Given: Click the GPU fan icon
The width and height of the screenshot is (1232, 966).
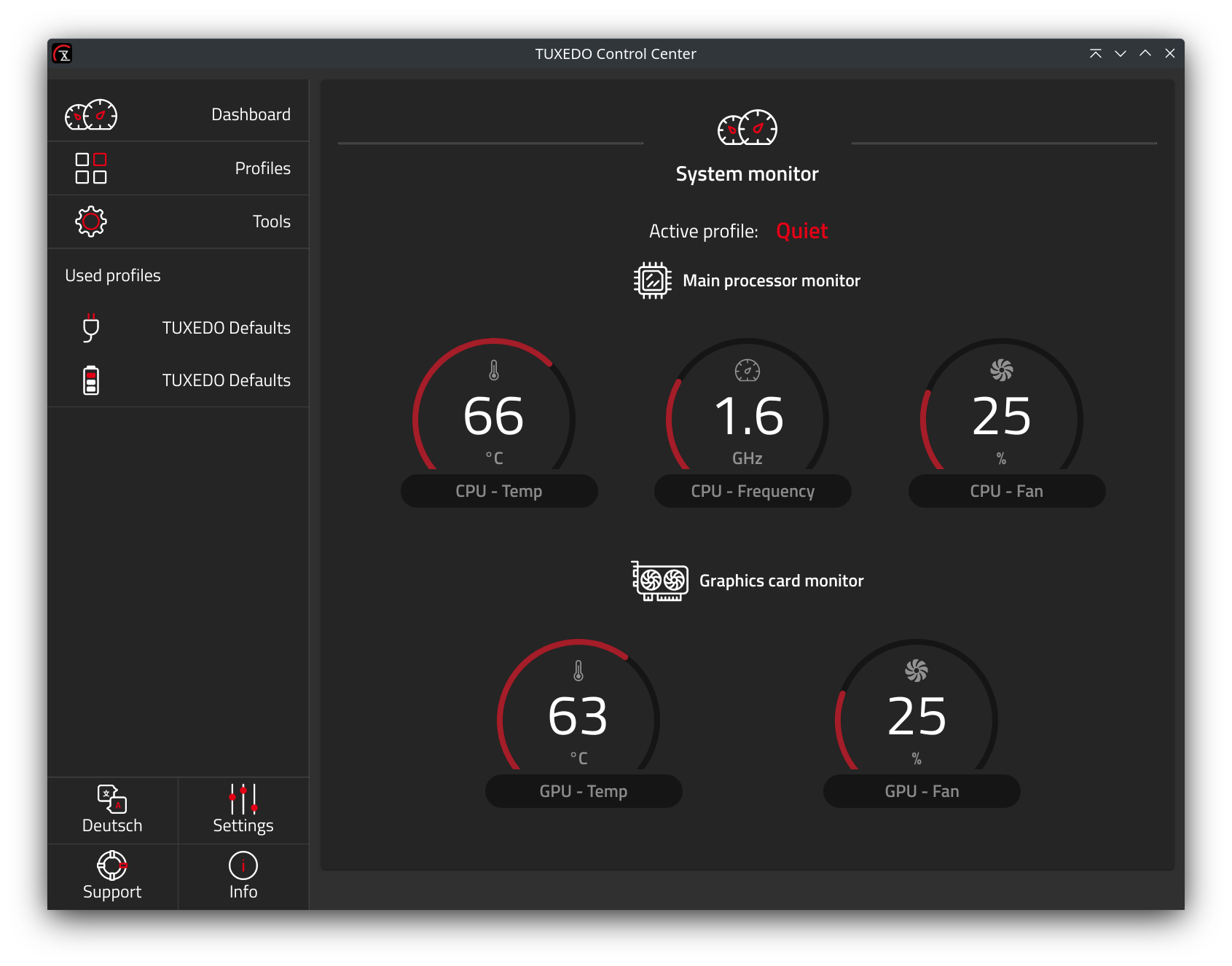Looking at the screenshot, I should tap(917, 670).
